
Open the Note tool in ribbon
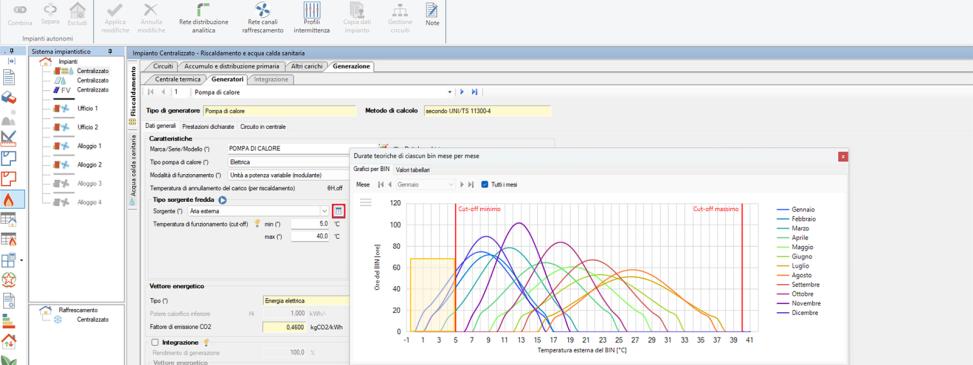[x=433, y=14]
